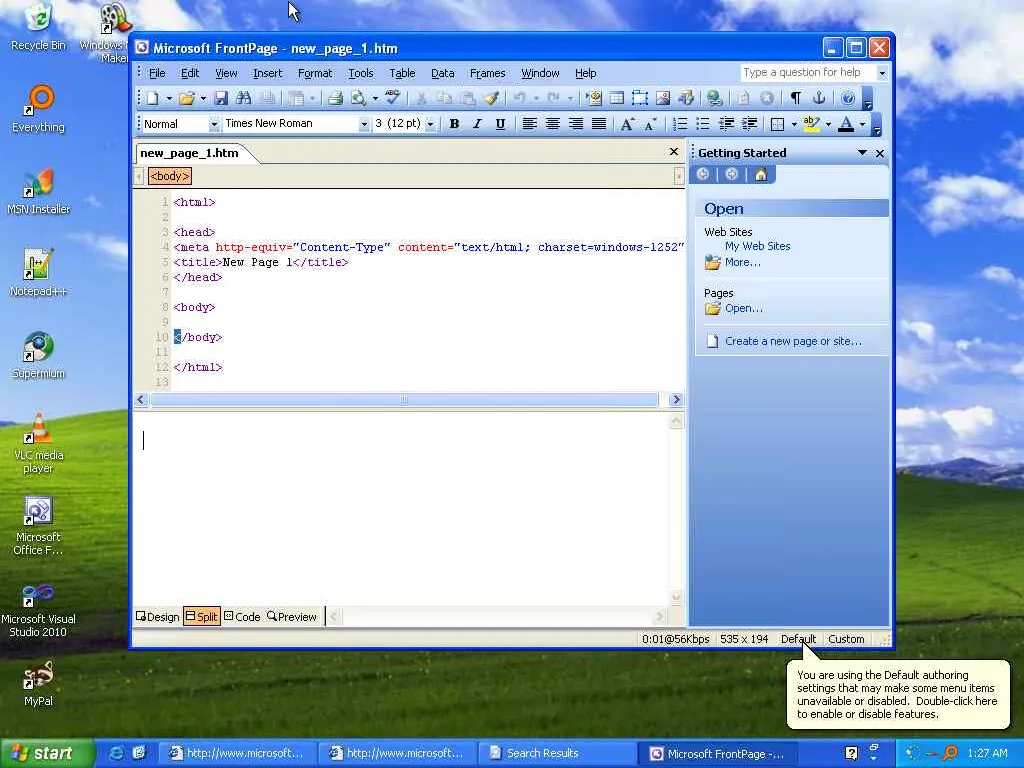Expand the New page dropdown arrow

pos(169,99)
